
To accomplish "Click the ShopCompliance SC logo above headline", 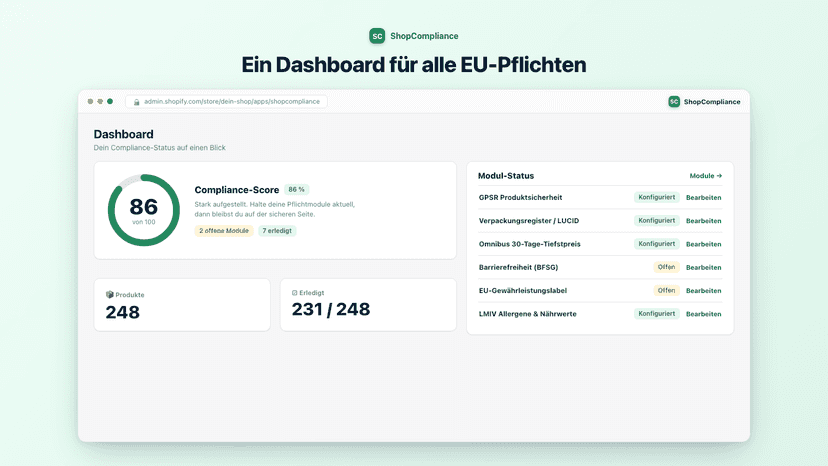I will coord(377,36).
